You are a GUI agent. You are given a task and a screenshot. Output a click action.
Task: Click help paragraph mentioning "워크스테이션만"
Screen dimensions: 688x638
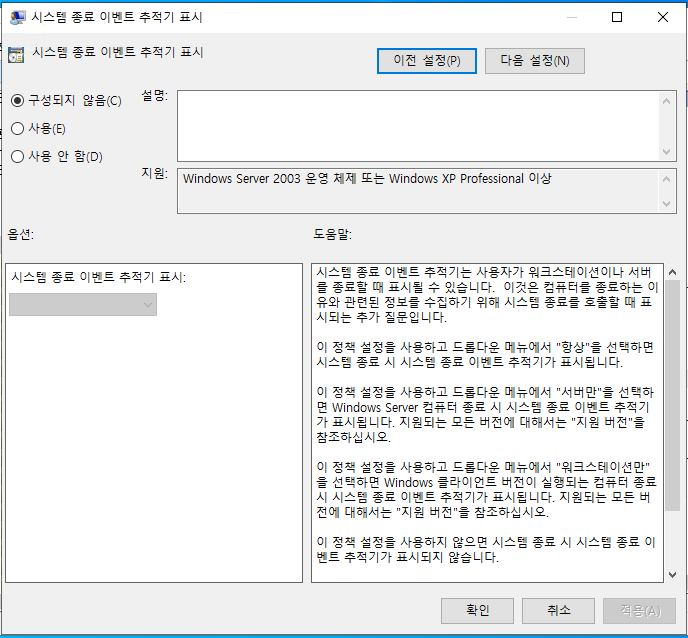[486, 489]
